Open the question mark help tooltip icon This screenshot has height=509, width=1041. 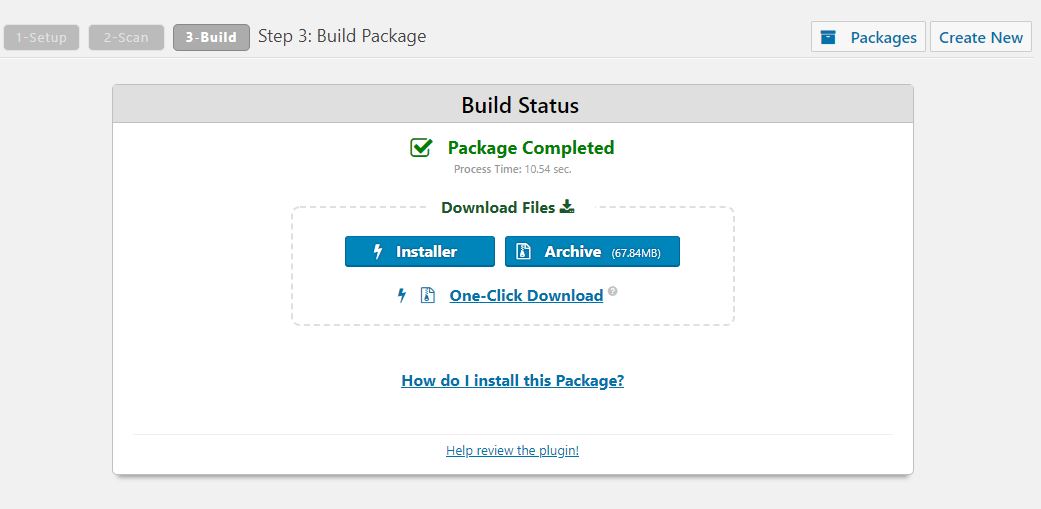coord(613,291)
